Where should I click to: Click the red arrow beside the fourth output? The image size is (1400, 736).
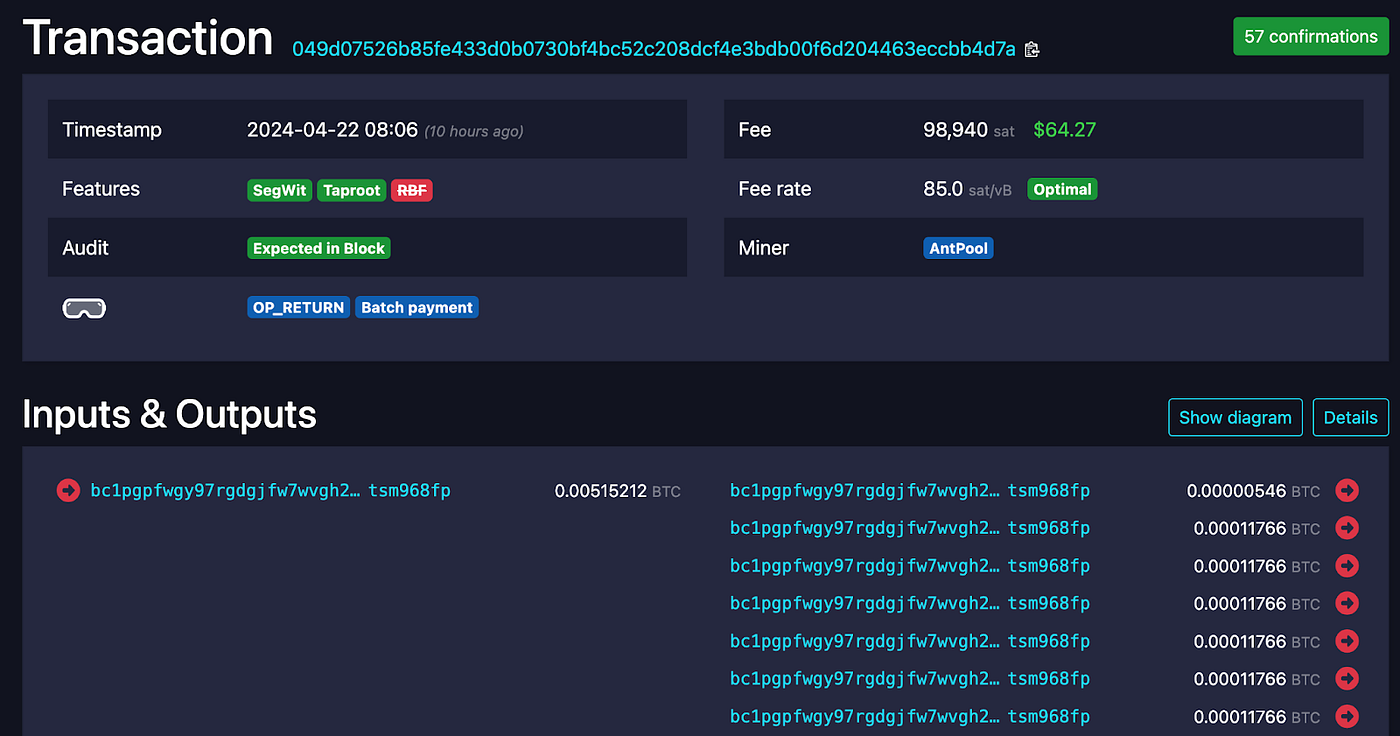click(1347, 604)
